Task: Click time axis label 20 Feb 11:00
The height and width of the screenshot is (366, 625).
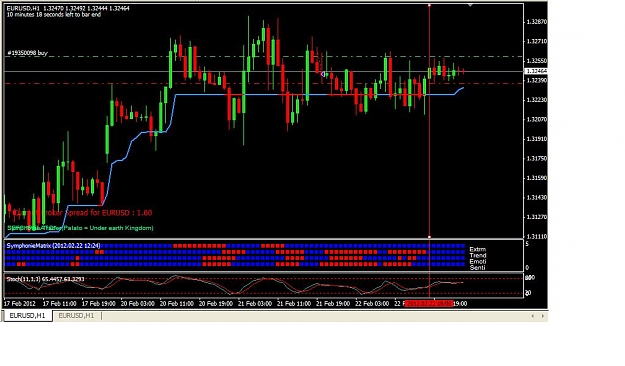Action: pyautogui.click(x=177, y=304)
